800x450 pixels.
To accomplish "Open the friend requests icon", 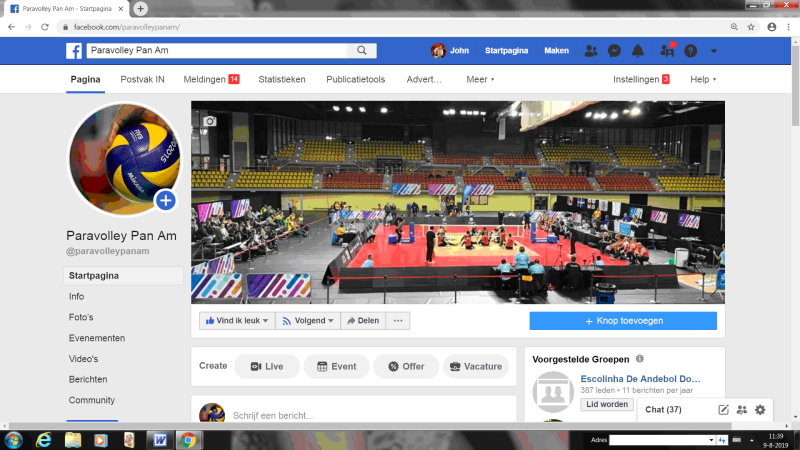I will pos(591,51).
